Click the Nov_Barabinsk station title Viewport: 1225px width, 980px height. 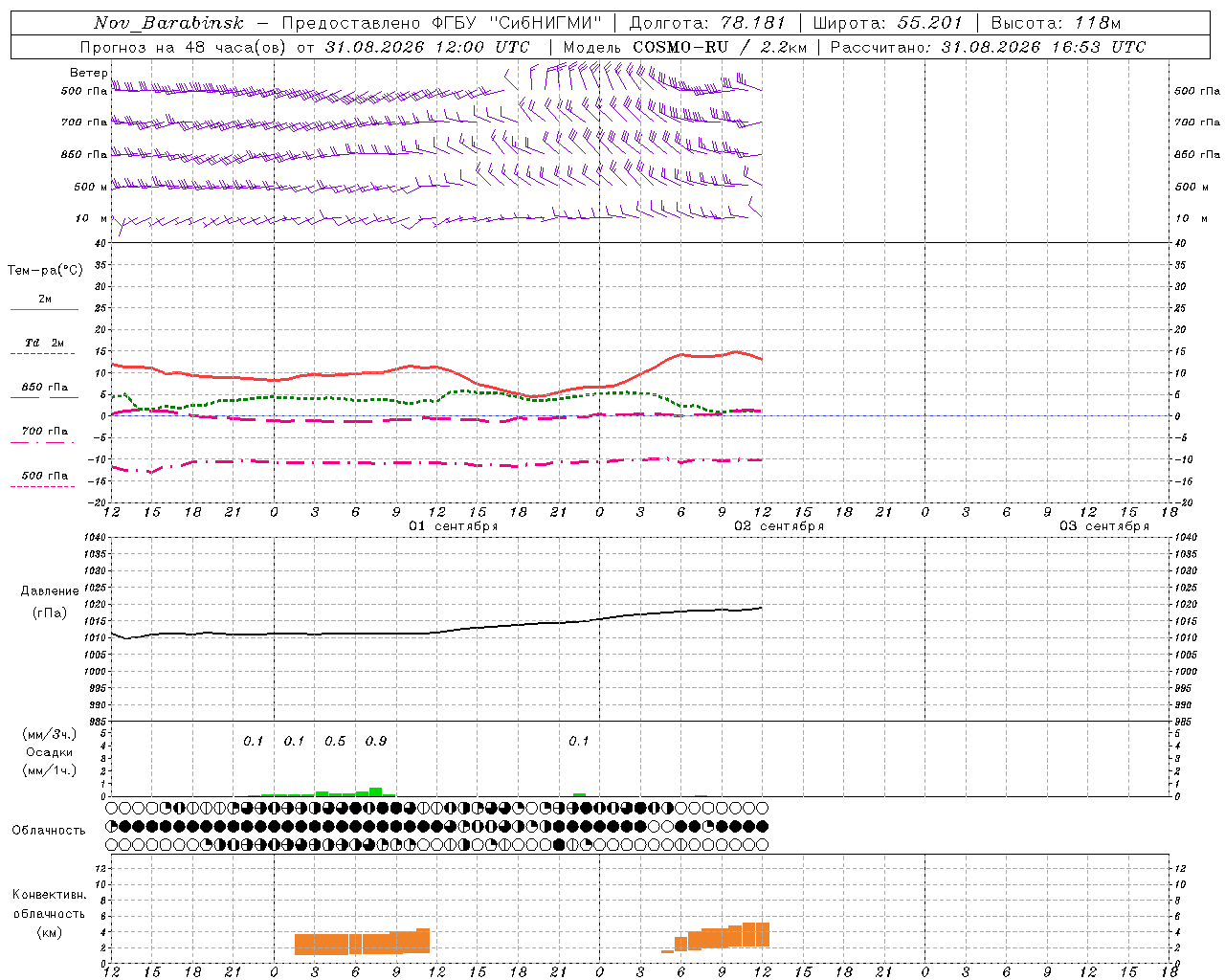tap(168, 23)
